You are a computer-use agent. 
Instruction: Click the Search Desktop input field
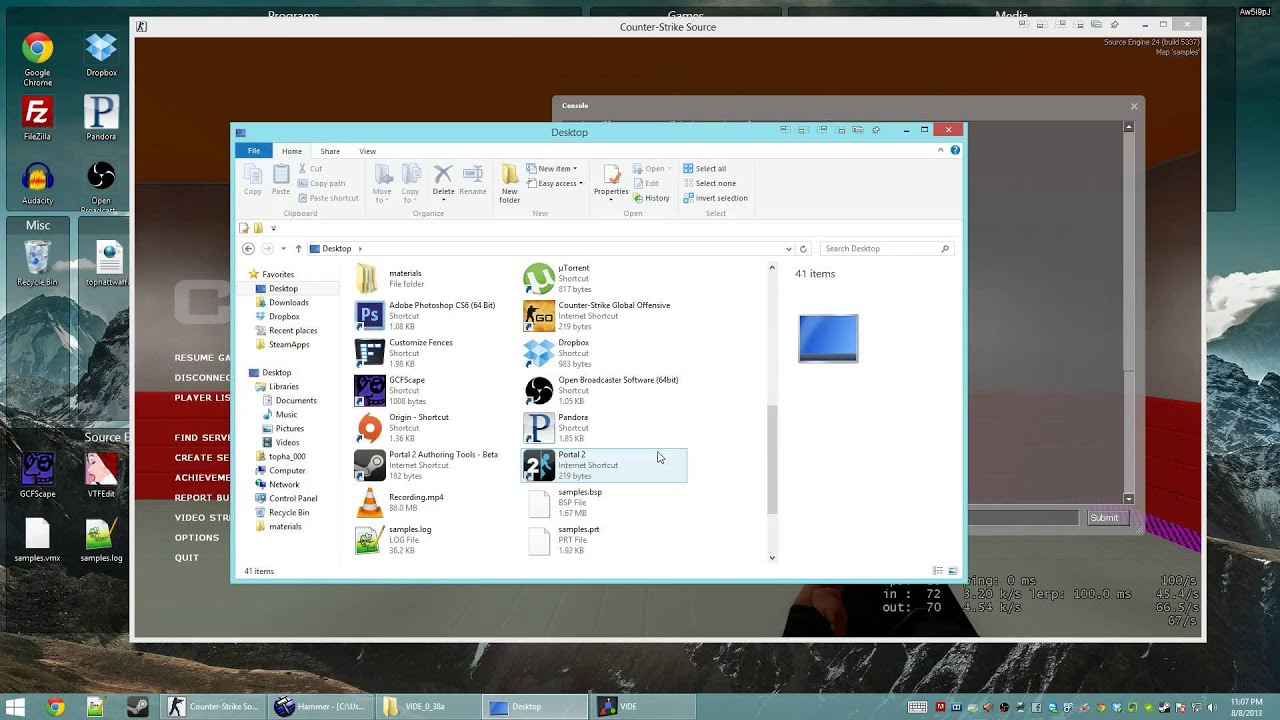click(x=886, y=249)
